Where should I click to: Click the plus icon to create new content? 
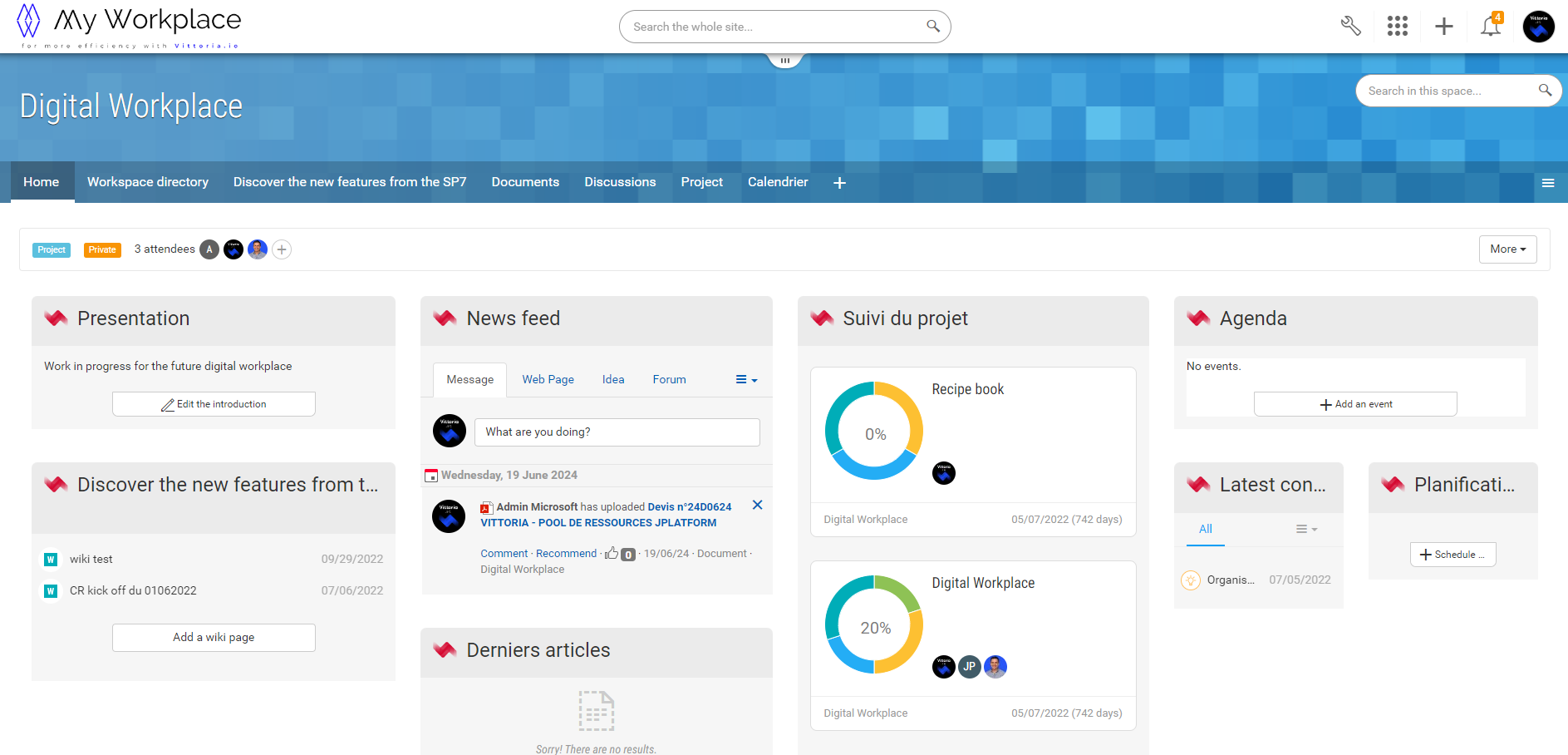(1443, 26)
